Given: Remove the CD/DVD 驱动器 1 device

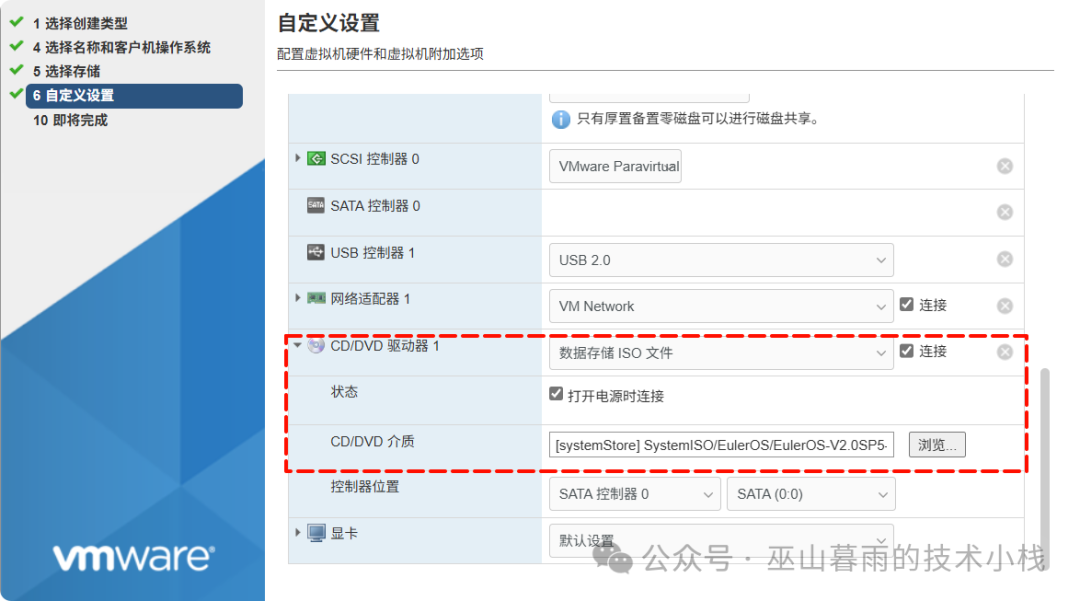Looking at the screenshot, I should tap(1004, 351).
